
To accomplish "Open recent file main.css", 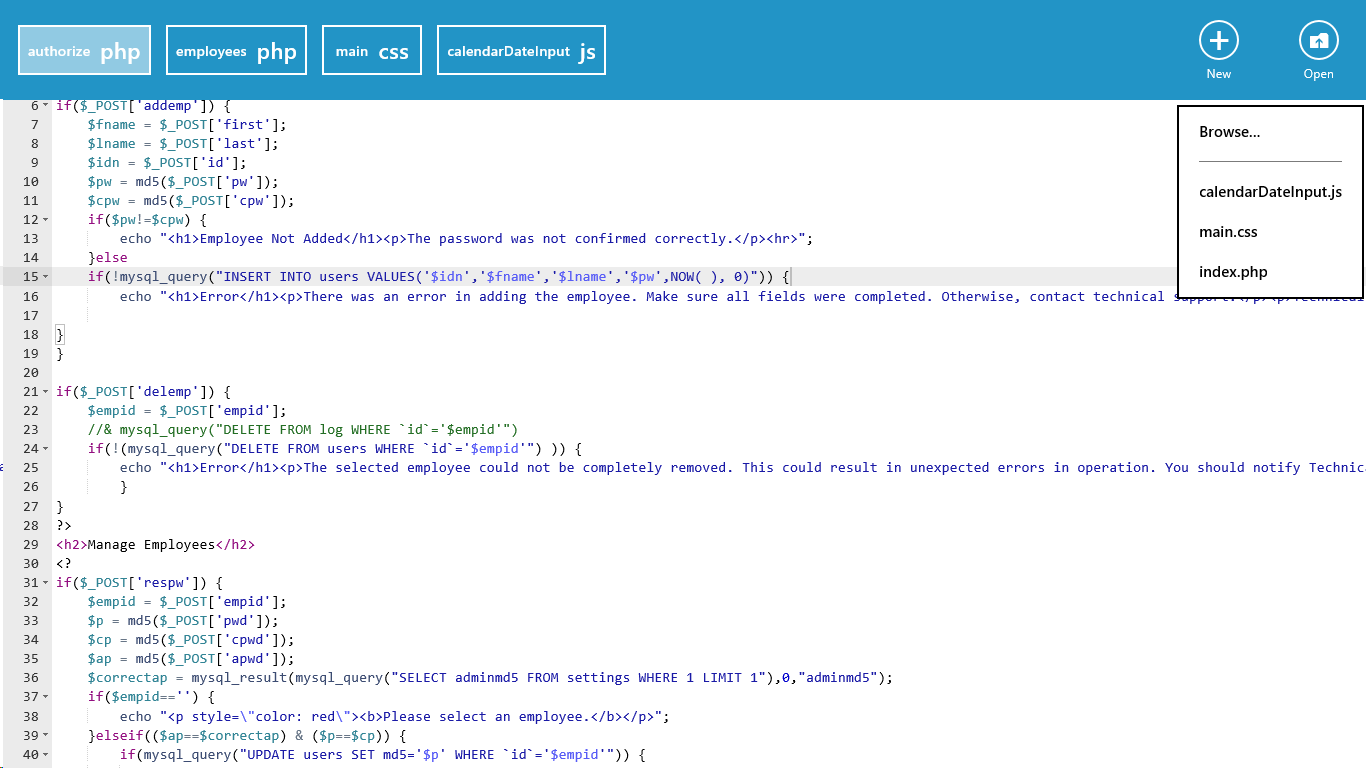I will [1228, 232].
